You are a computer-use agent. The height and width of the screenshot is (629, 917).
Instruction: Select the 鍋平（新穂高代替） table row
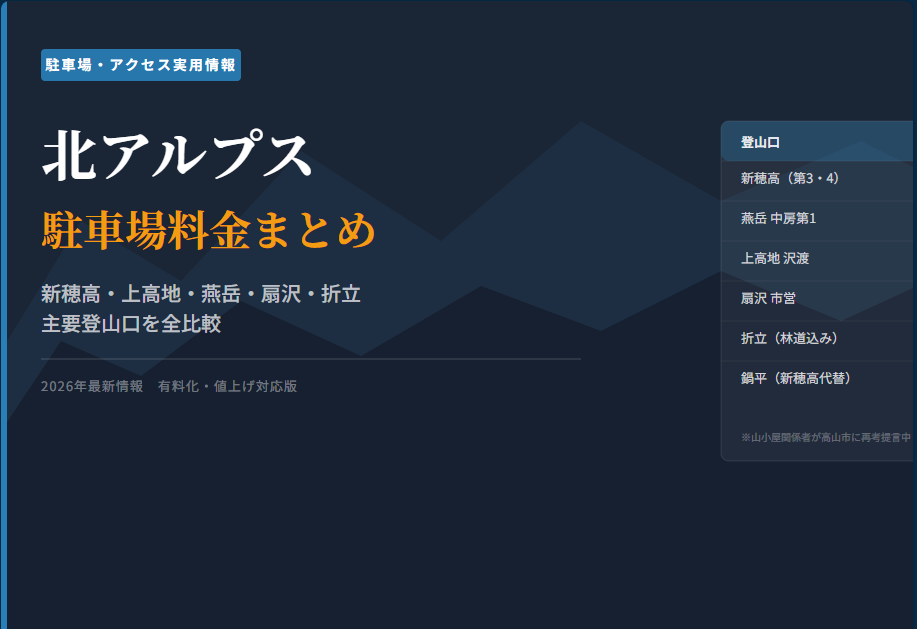pos(795,379)
